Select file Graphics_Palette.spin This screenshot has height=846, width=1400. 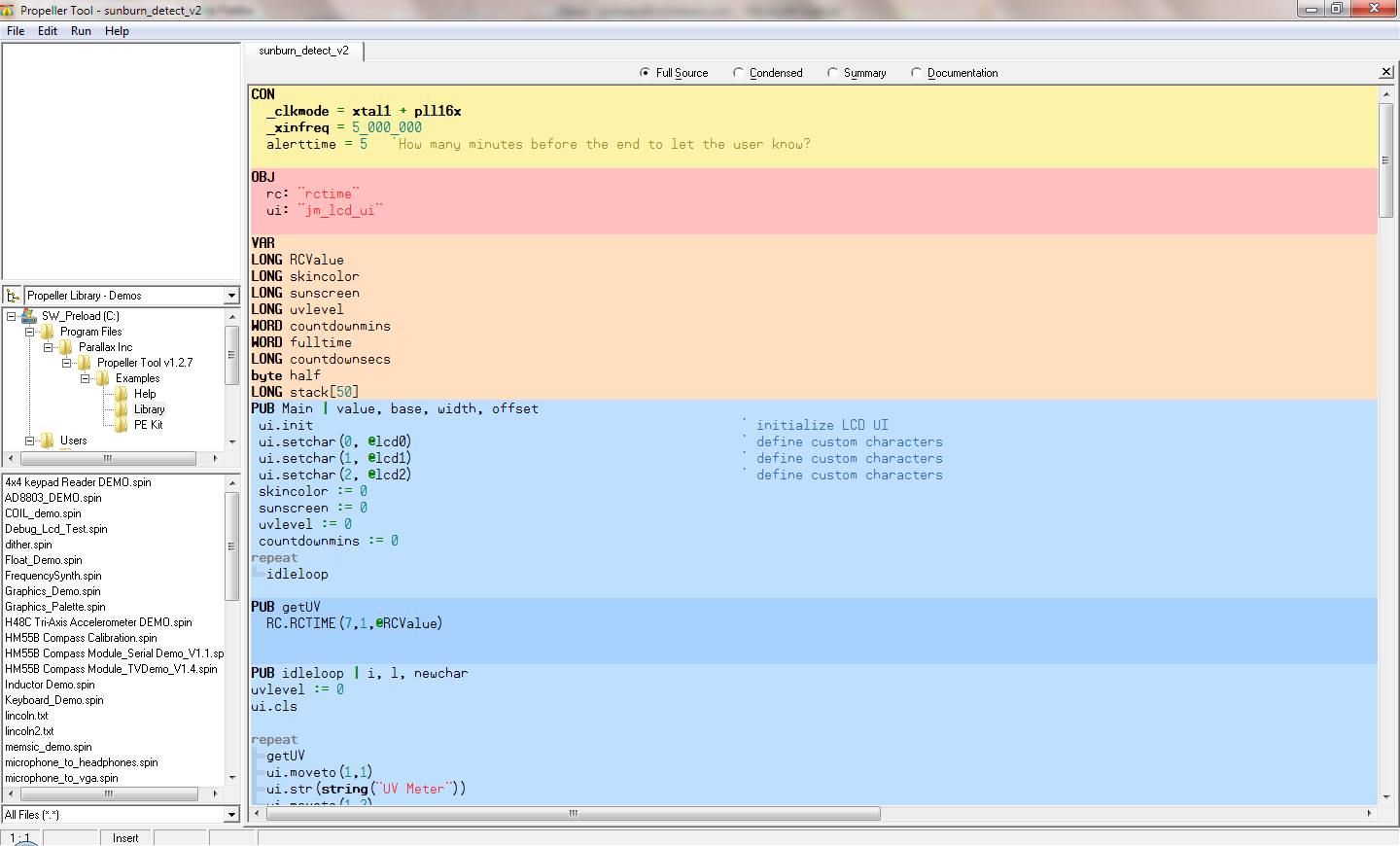point(55,607)
